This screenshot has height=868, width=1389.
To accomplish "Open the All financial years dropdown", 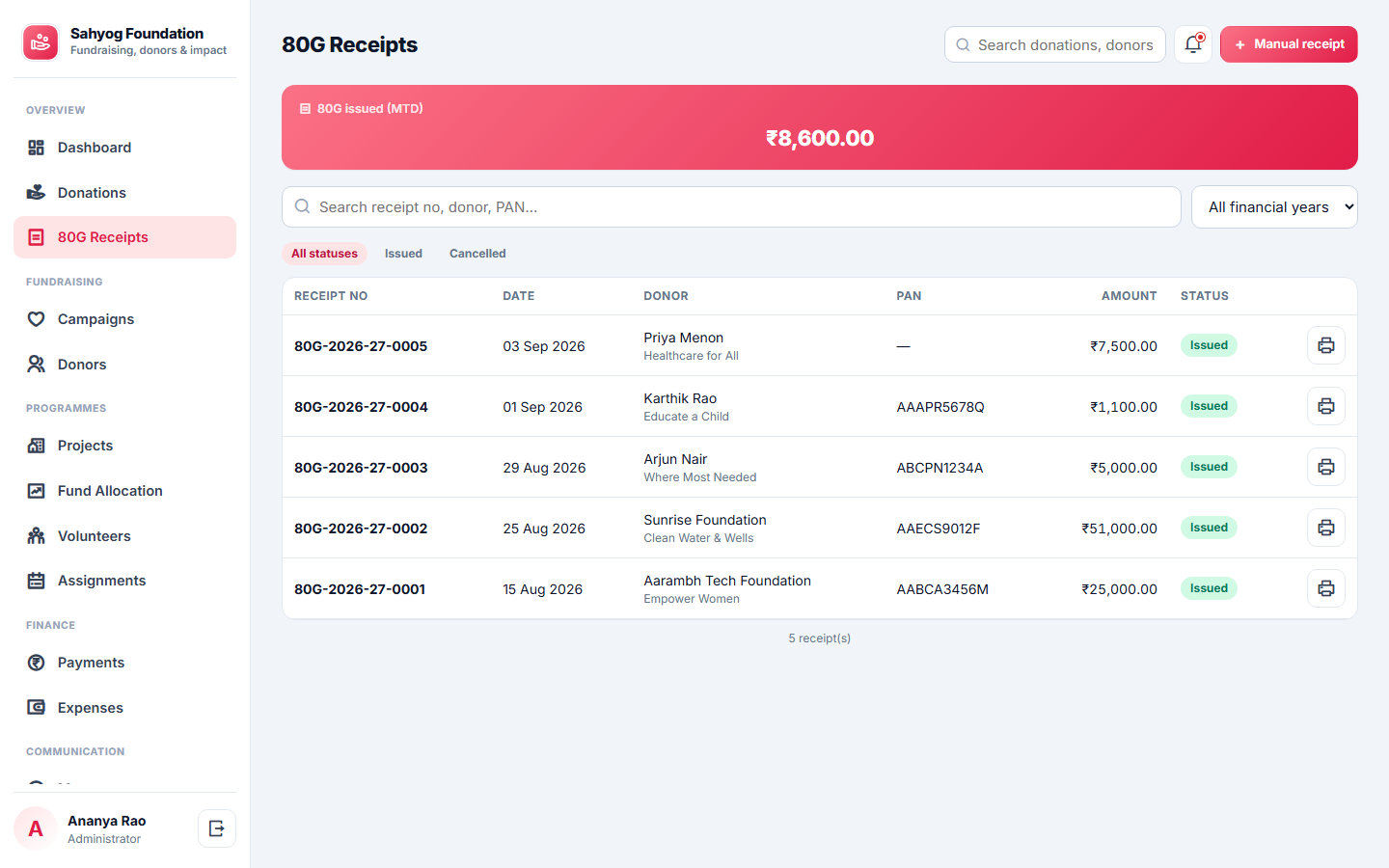I will 1274,207.
